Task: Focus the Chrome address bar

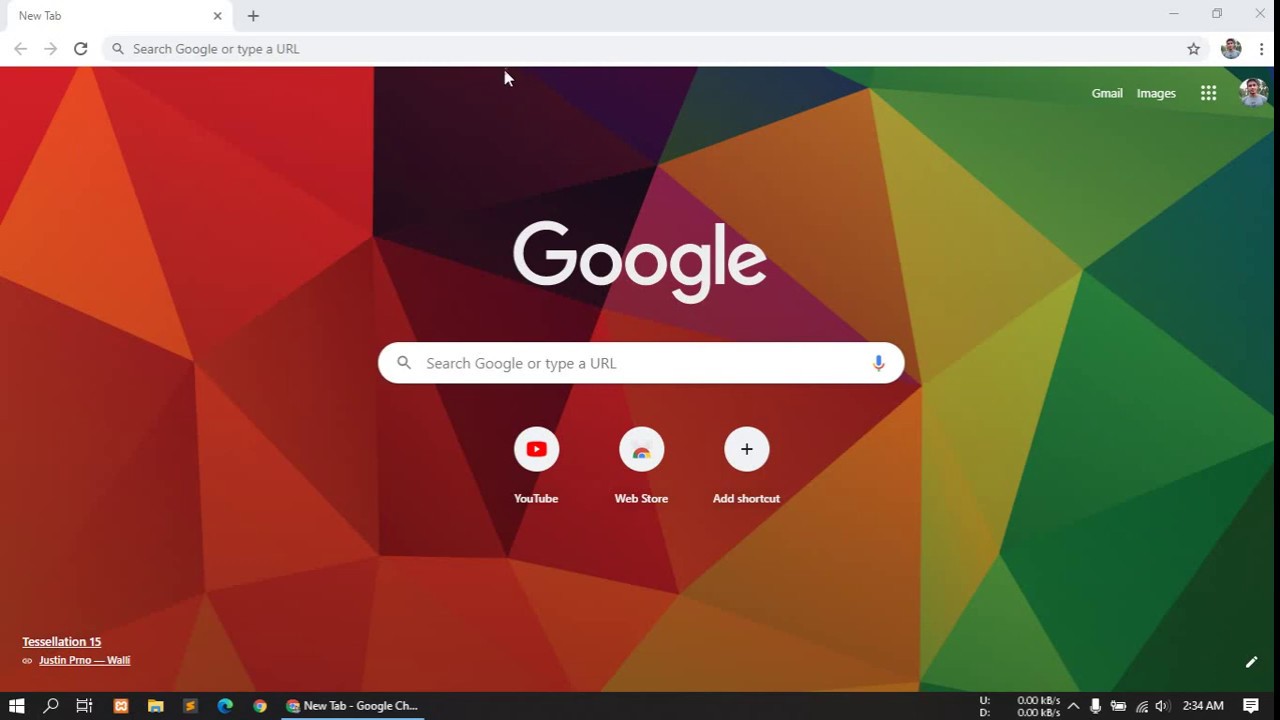Action: 655,48
